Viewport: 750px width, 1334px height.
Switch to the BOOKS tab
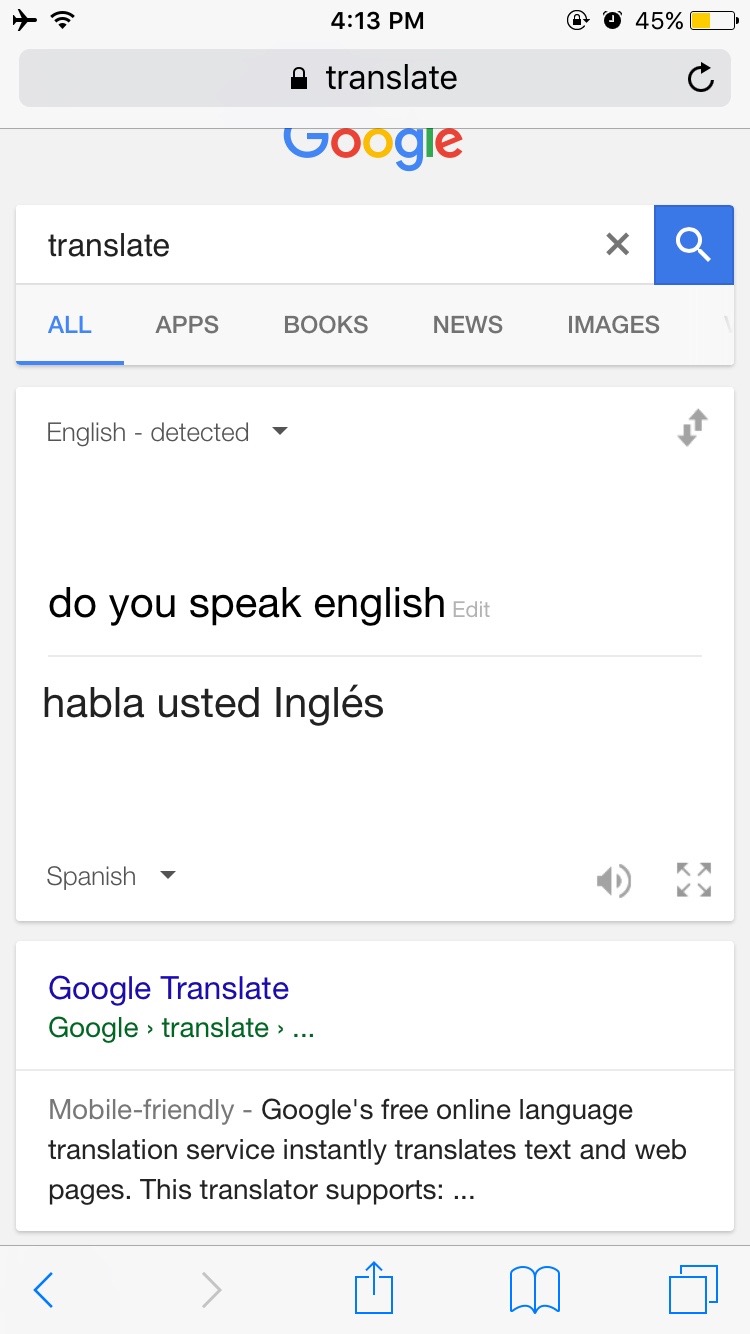[326, 325]
